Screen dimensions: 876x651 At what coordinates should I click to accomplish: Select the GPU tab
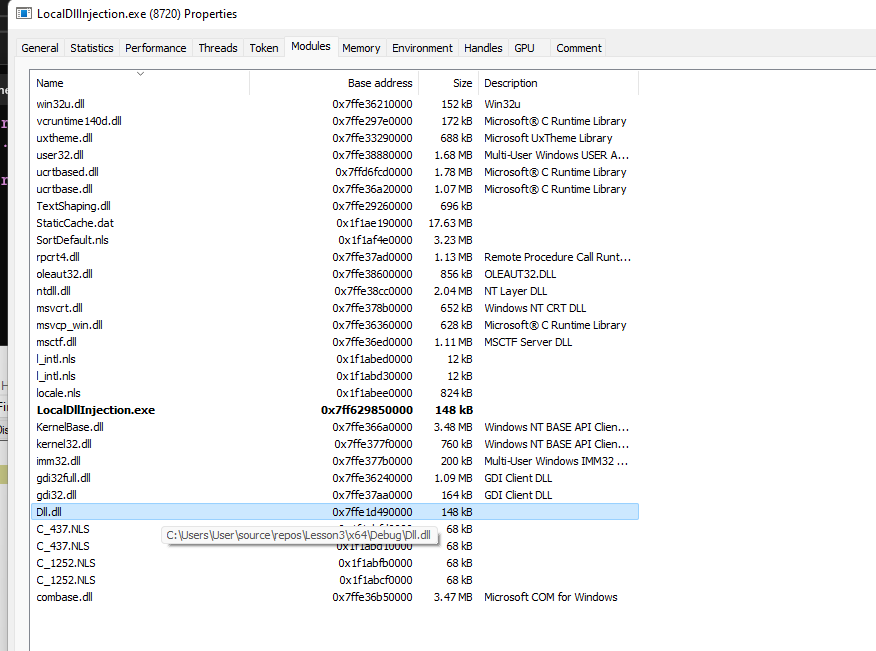[x=524, y=48]
